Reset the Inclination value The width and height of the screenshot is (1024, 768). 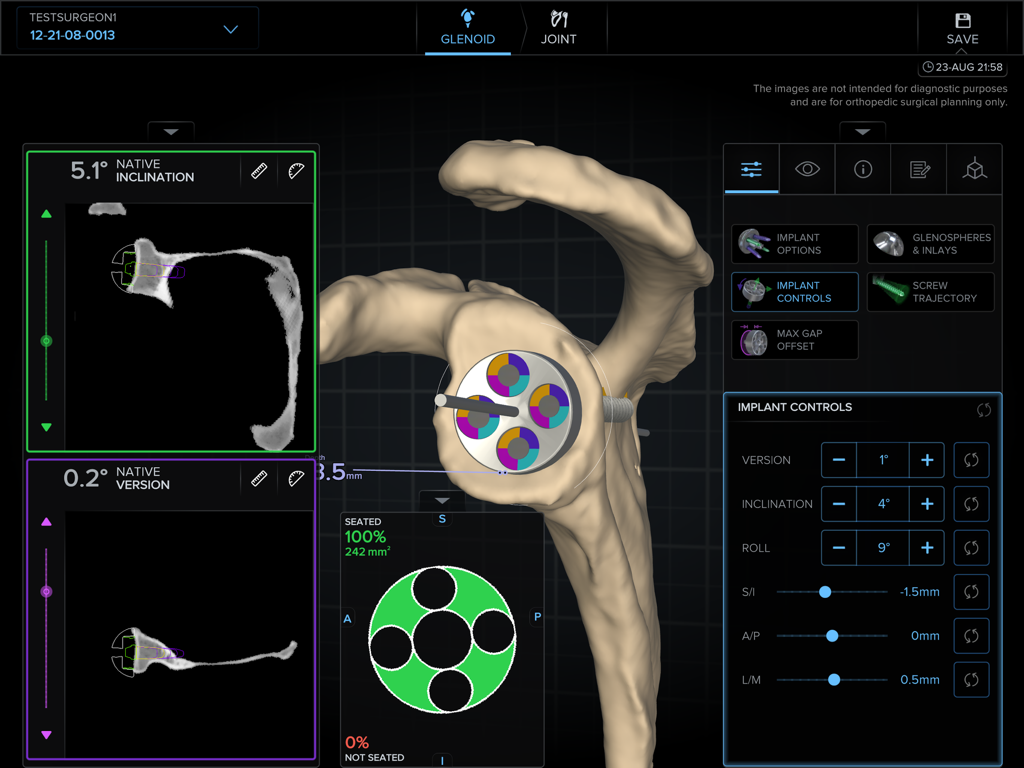(971, 503)
